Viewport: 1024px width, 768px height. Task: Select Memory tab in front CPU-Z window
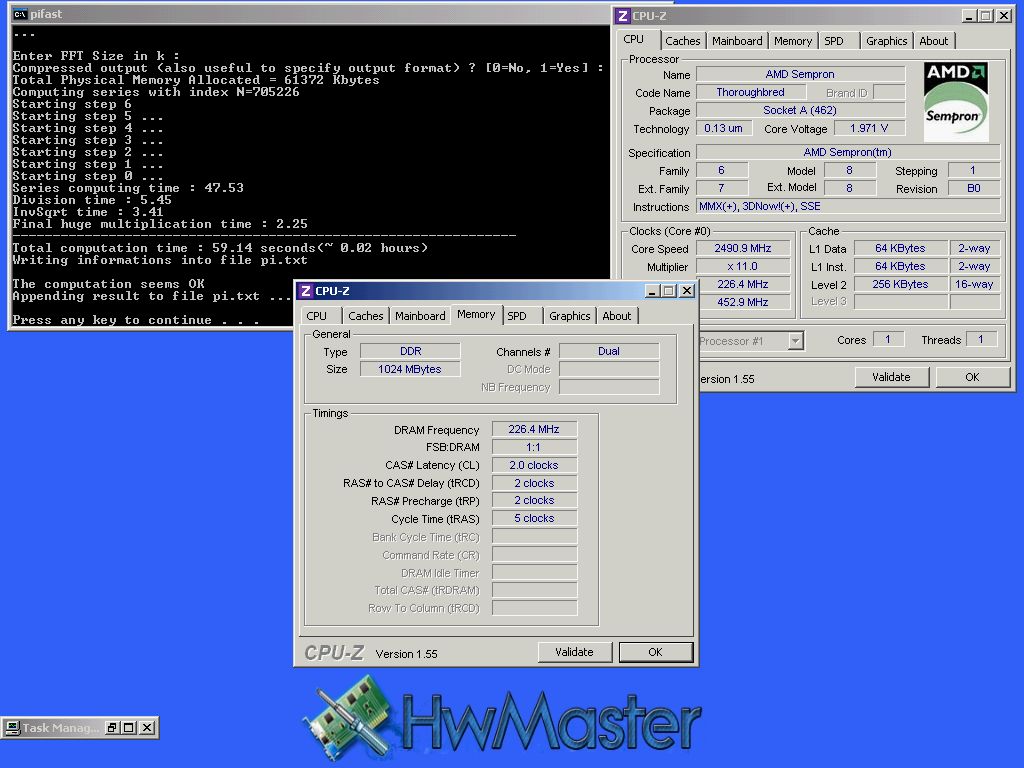click(476, 315)
